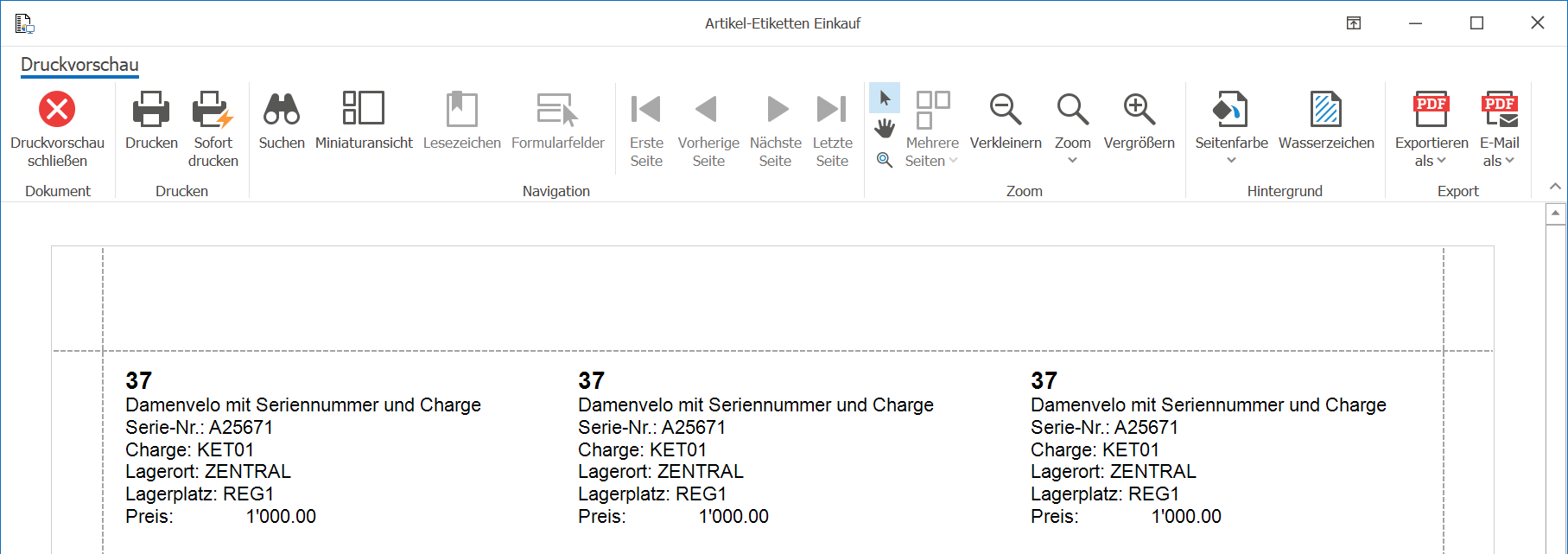This screenshot has height=554, width=1568.
Task: Go to the Vorherige Seite
Action: pos(708,128)
